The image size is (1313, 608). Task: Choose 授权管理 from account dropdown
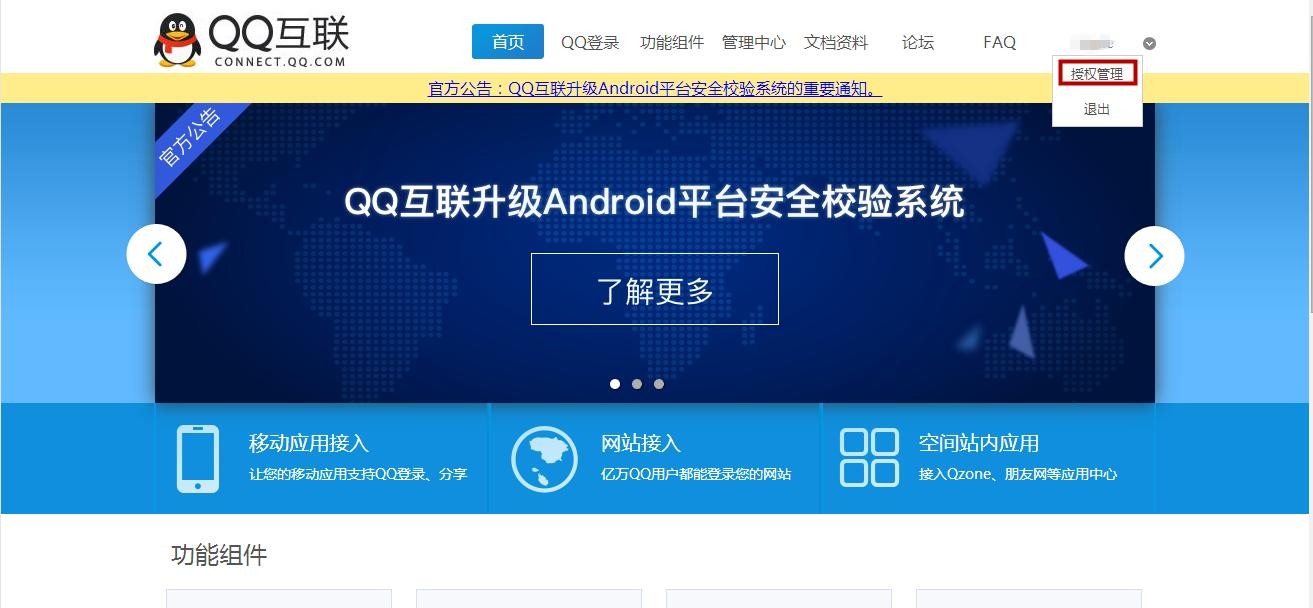1097,73
